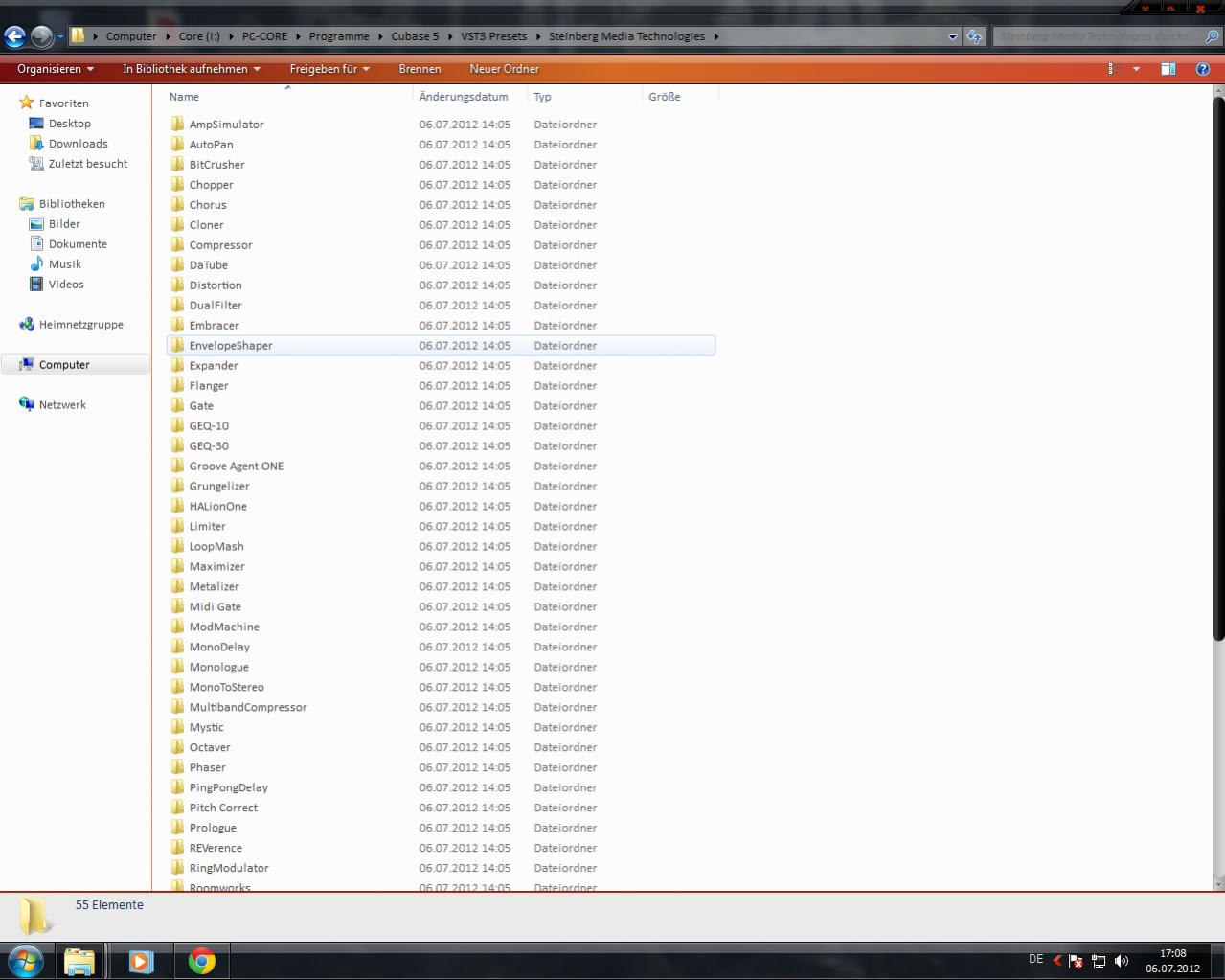Open Zuletzt besucht in the navigation pane
The width and height of the screenshot is (1225, 980).
pos(88,164)
